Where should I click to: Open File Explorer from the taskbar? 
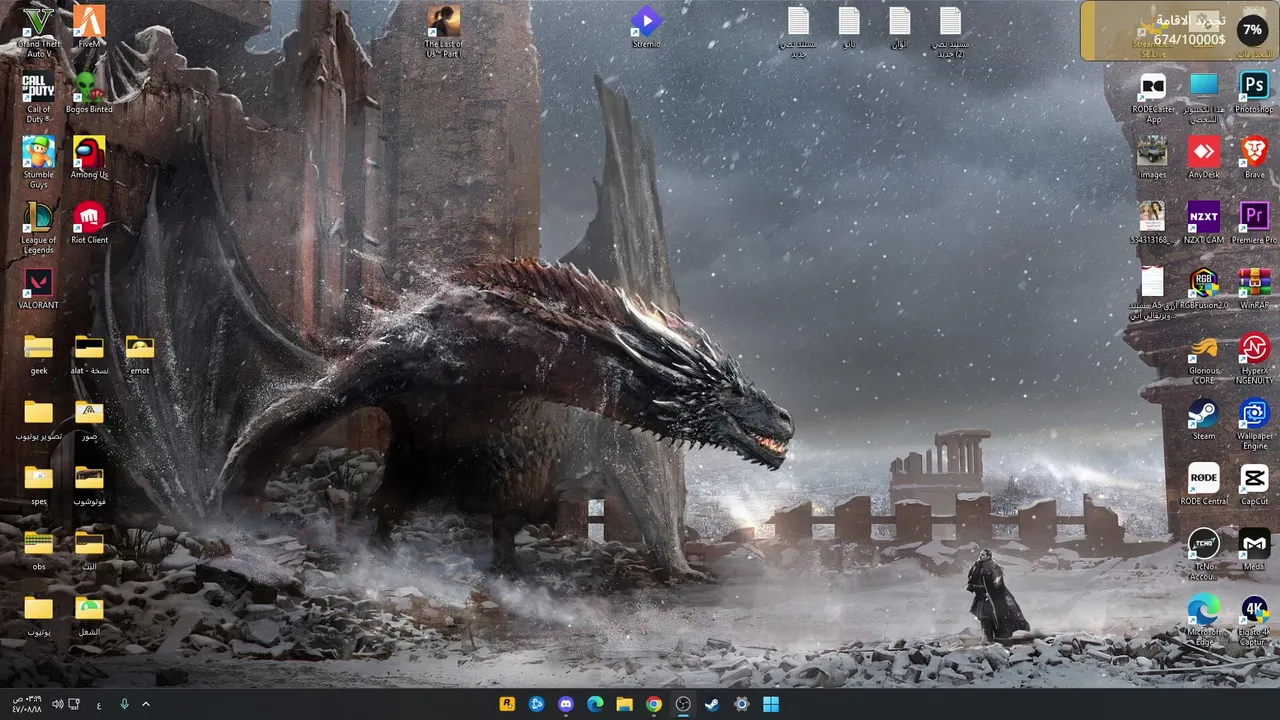pyautogui.click(x=624, y=704)
